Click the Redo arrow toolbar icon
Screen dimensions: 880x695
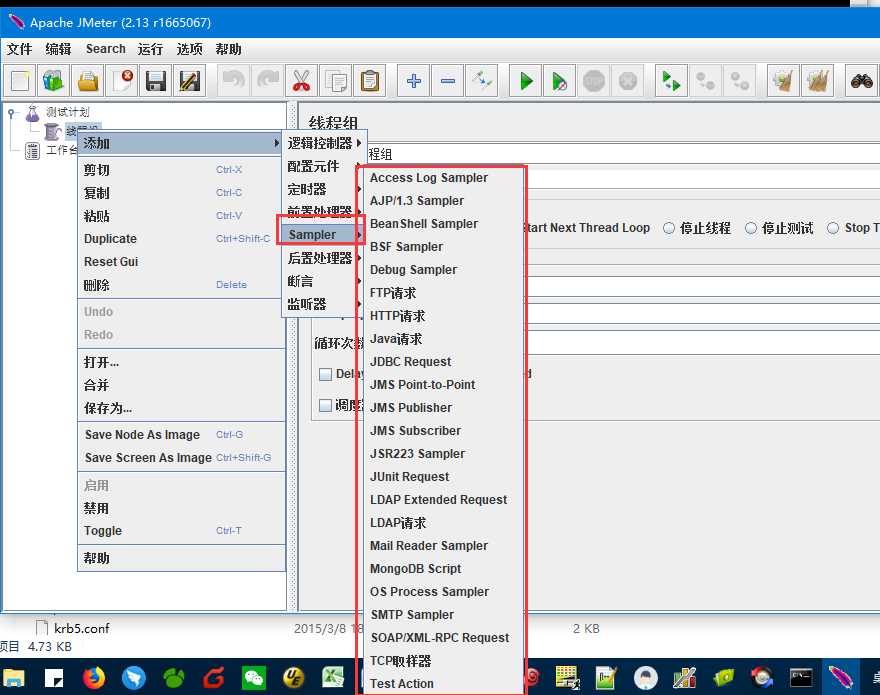268,81
